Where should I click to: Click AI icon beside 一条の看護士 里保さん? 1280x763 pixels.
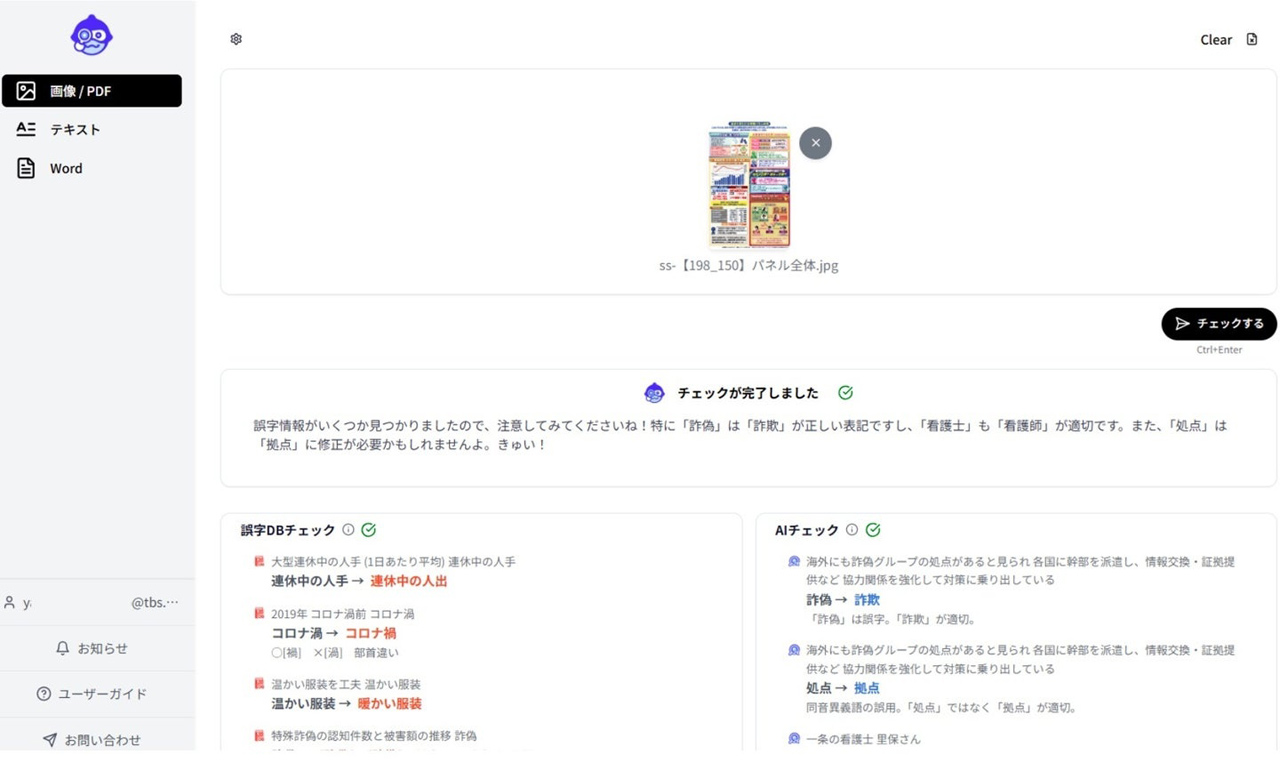click(x=794, y=739)
